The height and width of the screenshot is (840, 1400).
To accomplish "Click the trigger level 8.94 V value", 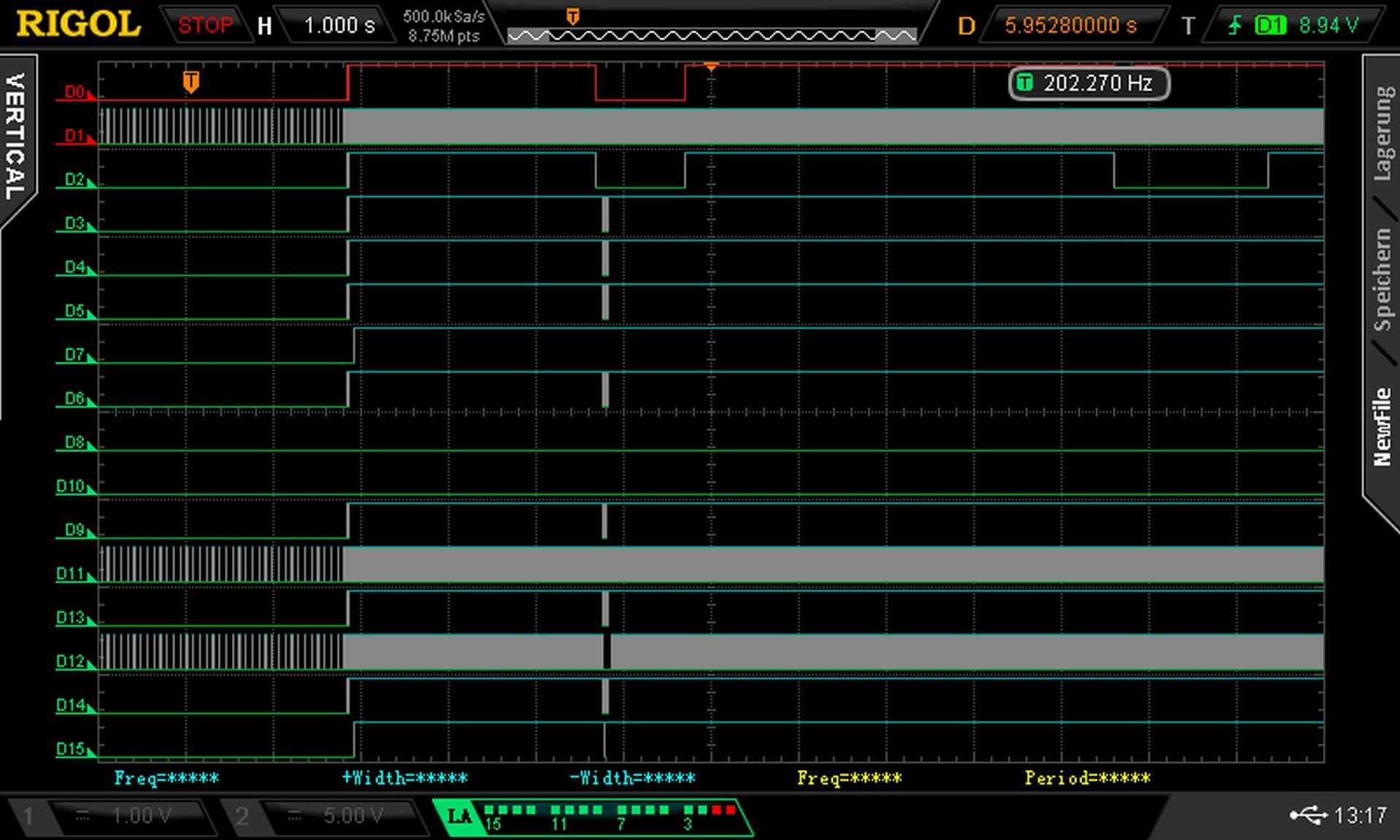I will click(1329, 26).
